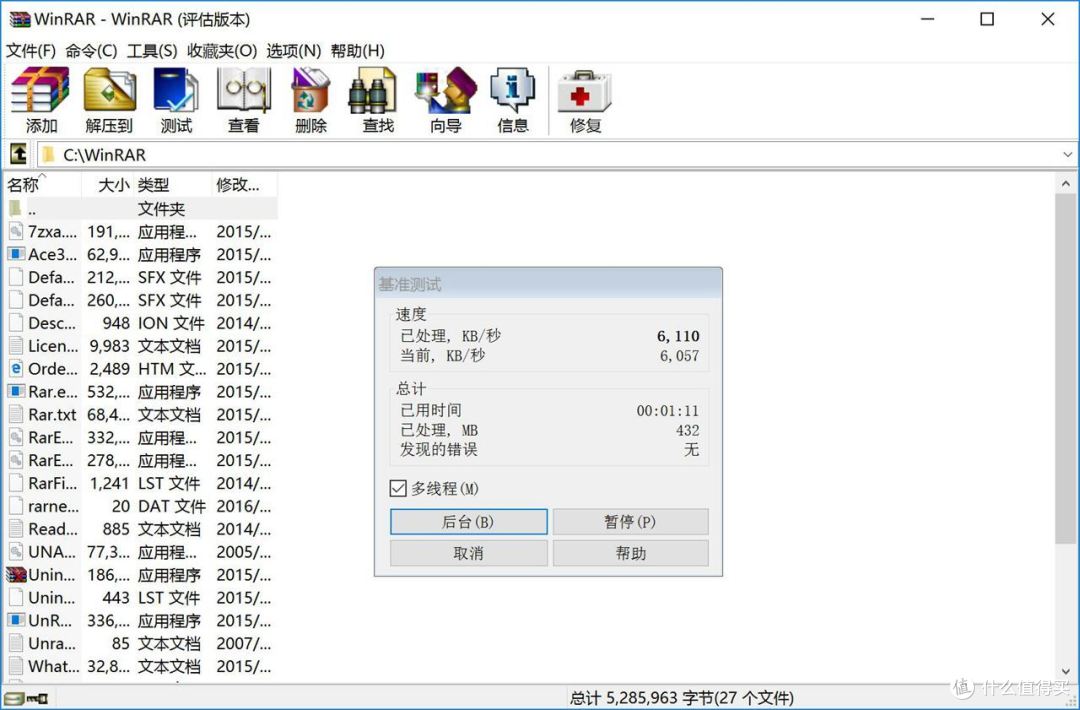Select the Desc... 948 ION file row
This screenshot has height=710, width=1080.
pyautogui.click(x=141, y=322)
